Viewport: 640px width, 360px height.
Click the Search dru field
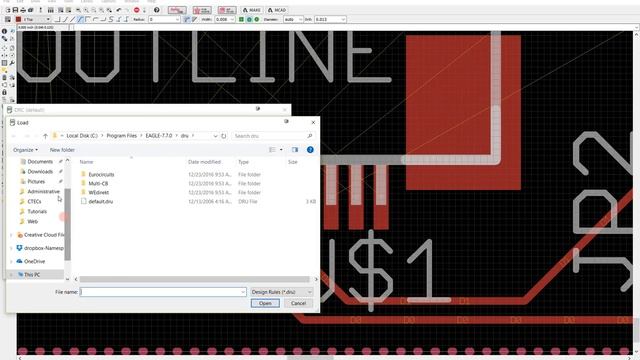[x=273, y=136]
